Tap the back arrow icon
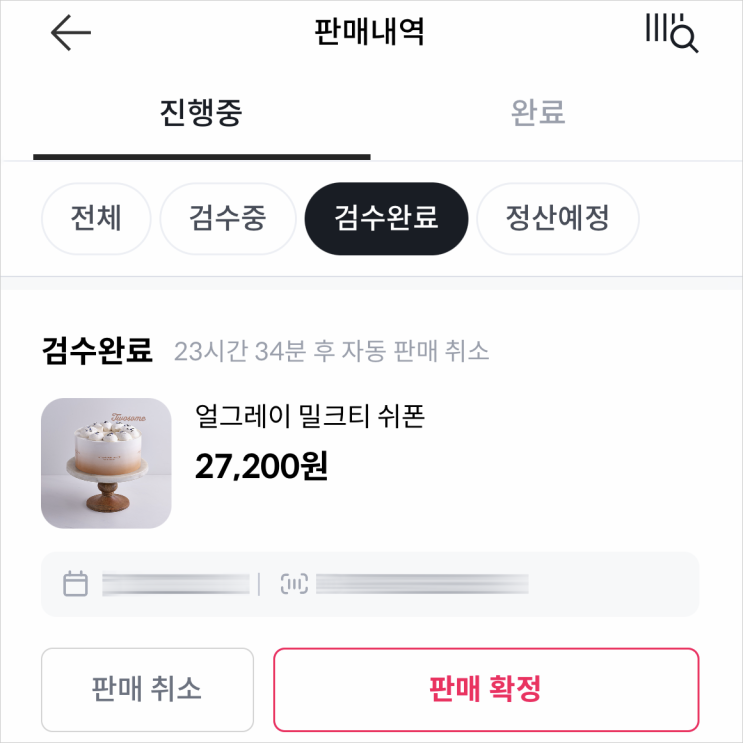The width and height of the screenshot is (743, 743). point(70,34)
